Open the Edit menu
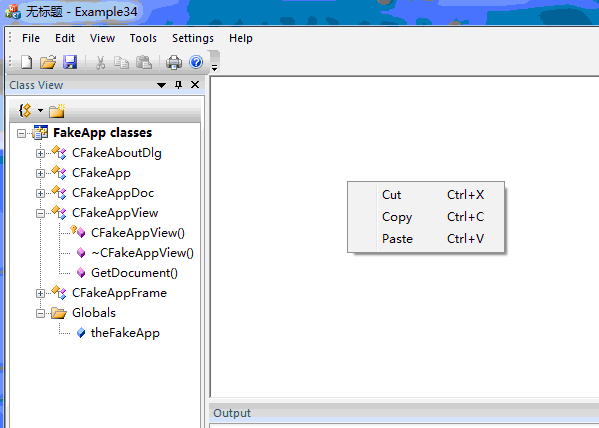The width and height of the screenshot is (599, 428). (65, 38)
